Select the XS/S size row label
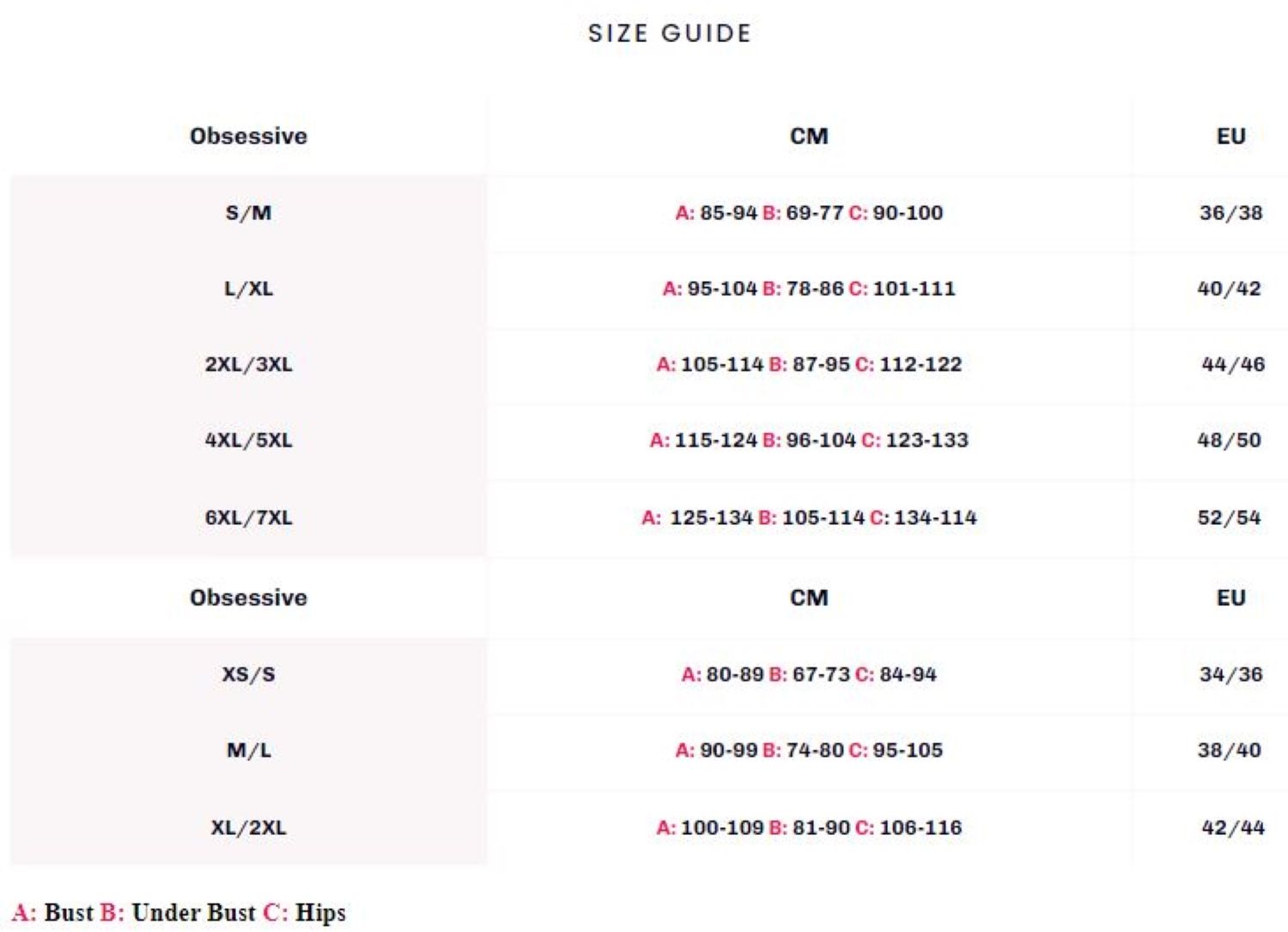This screenshot has width=1288, height=932. [248, 674]
